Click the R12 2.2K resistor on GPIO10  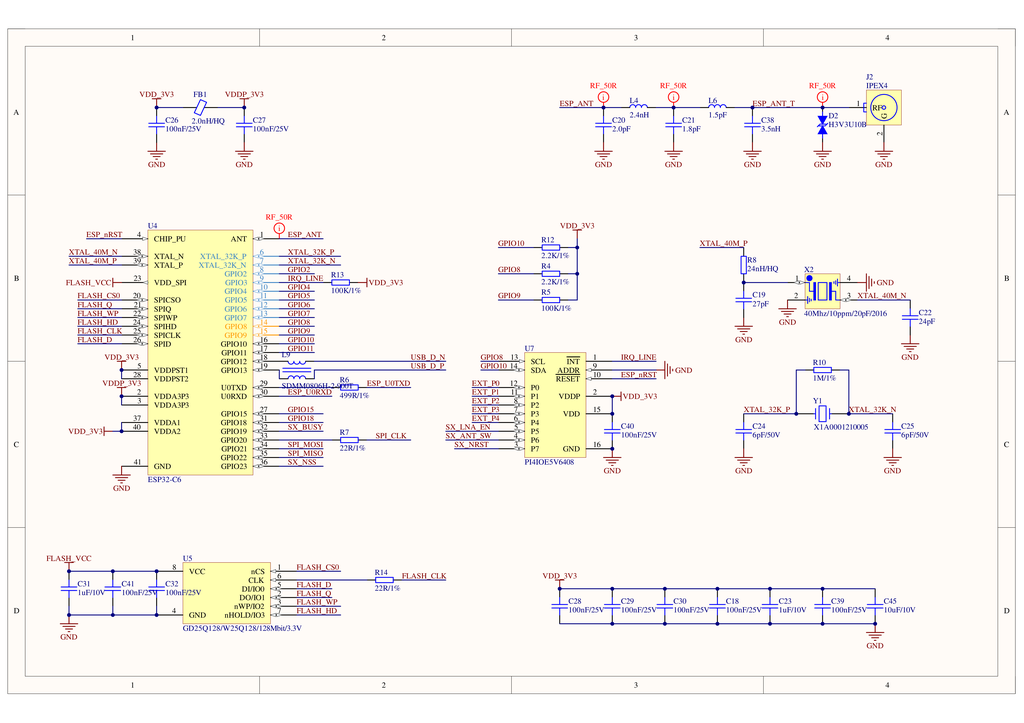(x=551, y=247)
